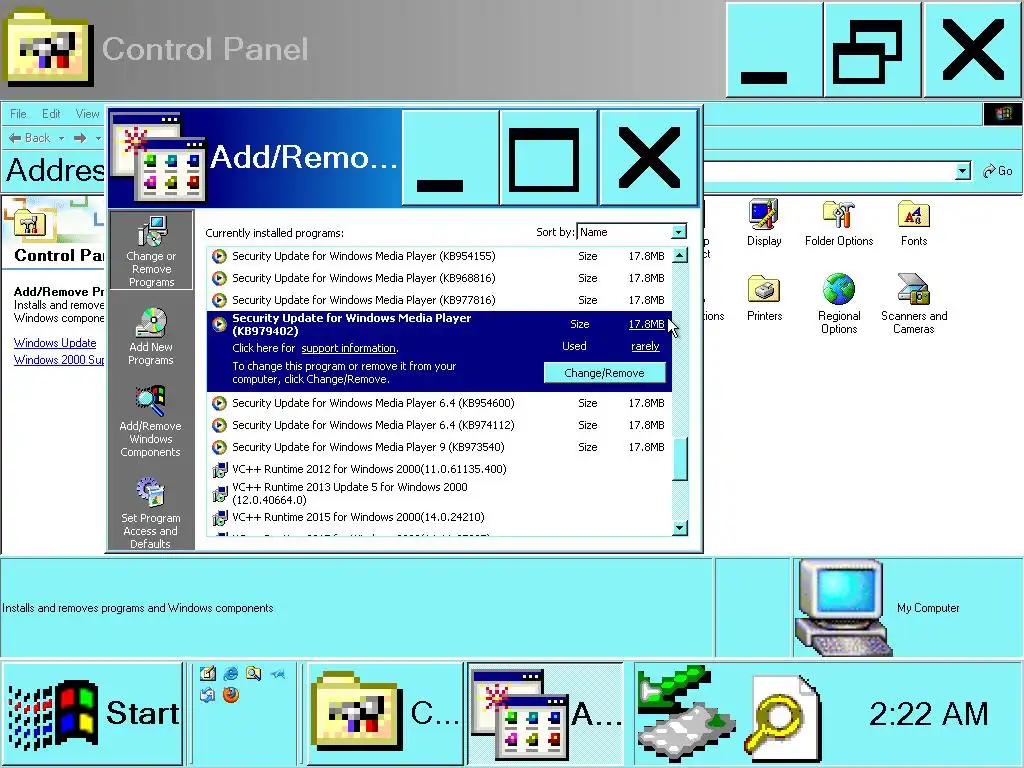Click the Forward arrow toolbar button
The image size is (1024, 768).
pyautogui.click(x=80, y=138)
